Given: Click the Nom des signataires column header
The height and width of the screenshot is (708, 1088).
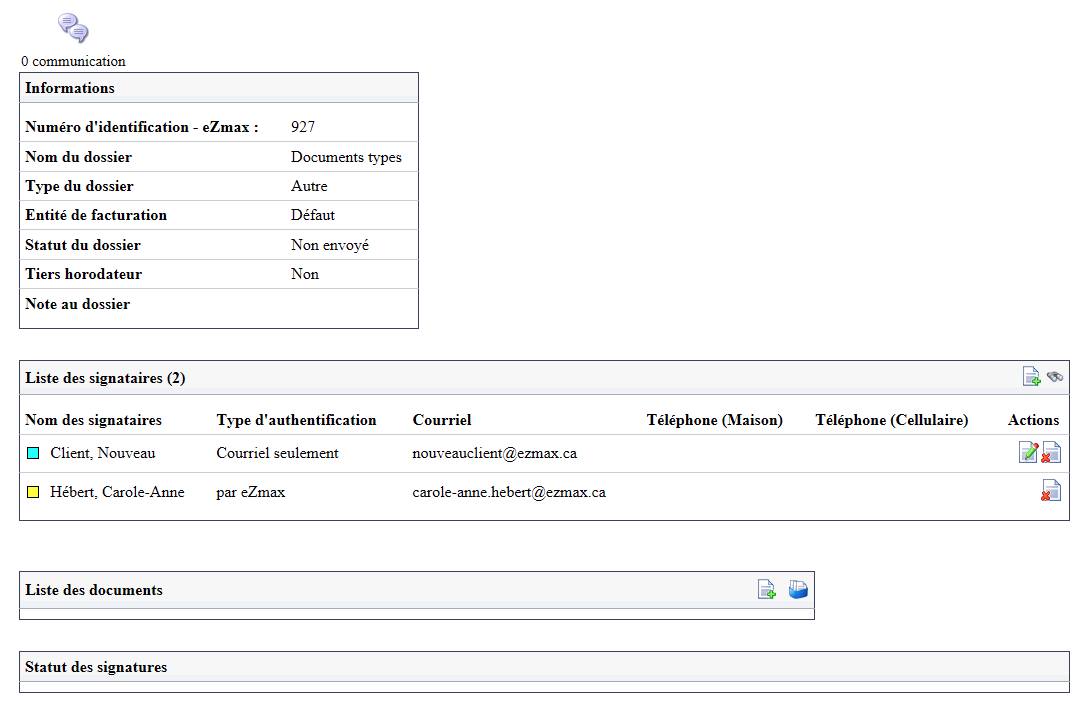Looking at the screenshot, I should (94, 420).
